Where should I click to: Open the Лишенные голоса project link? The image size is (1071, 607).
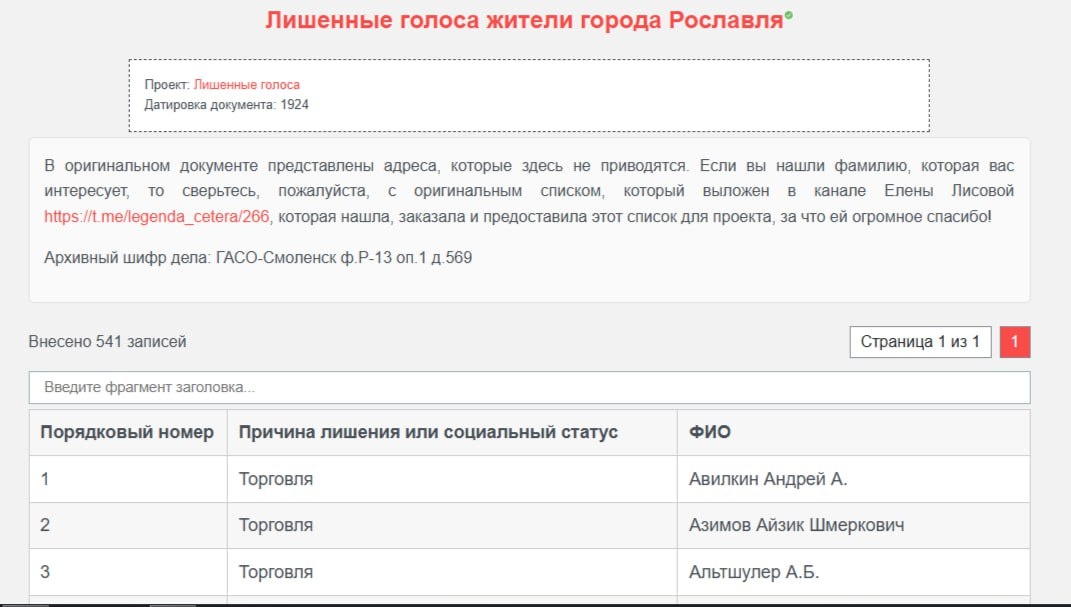click(247, 85)
